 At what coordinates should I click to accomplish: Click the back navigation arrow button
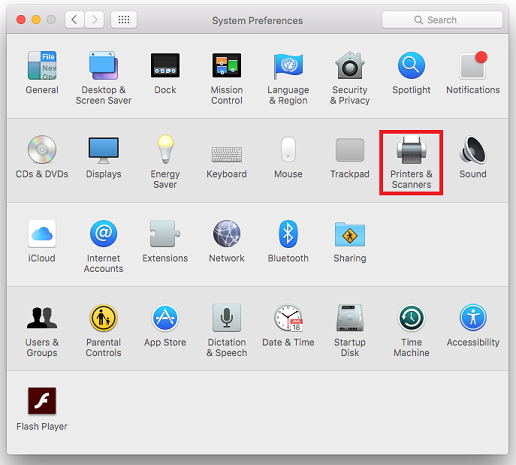[74, 20]
